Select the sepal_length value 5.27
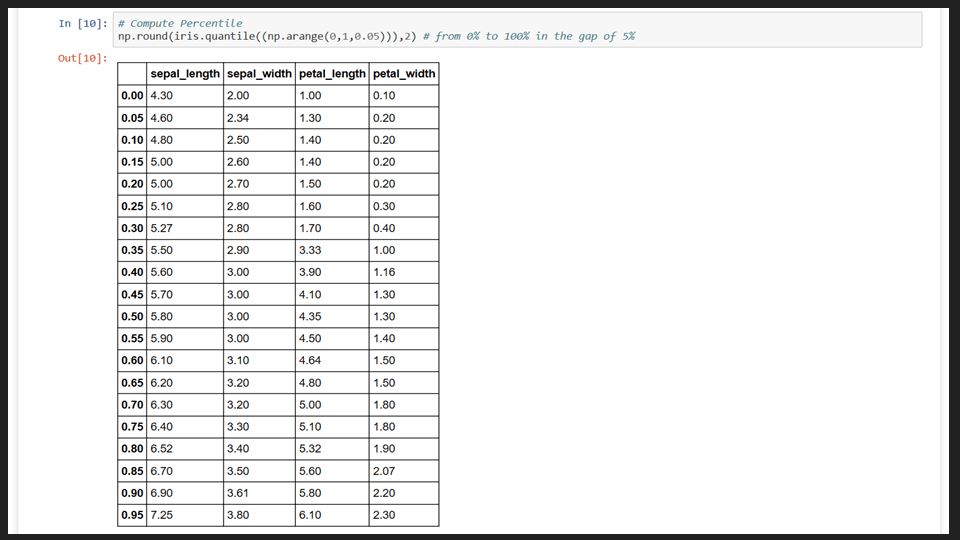 tap(162, 228)
